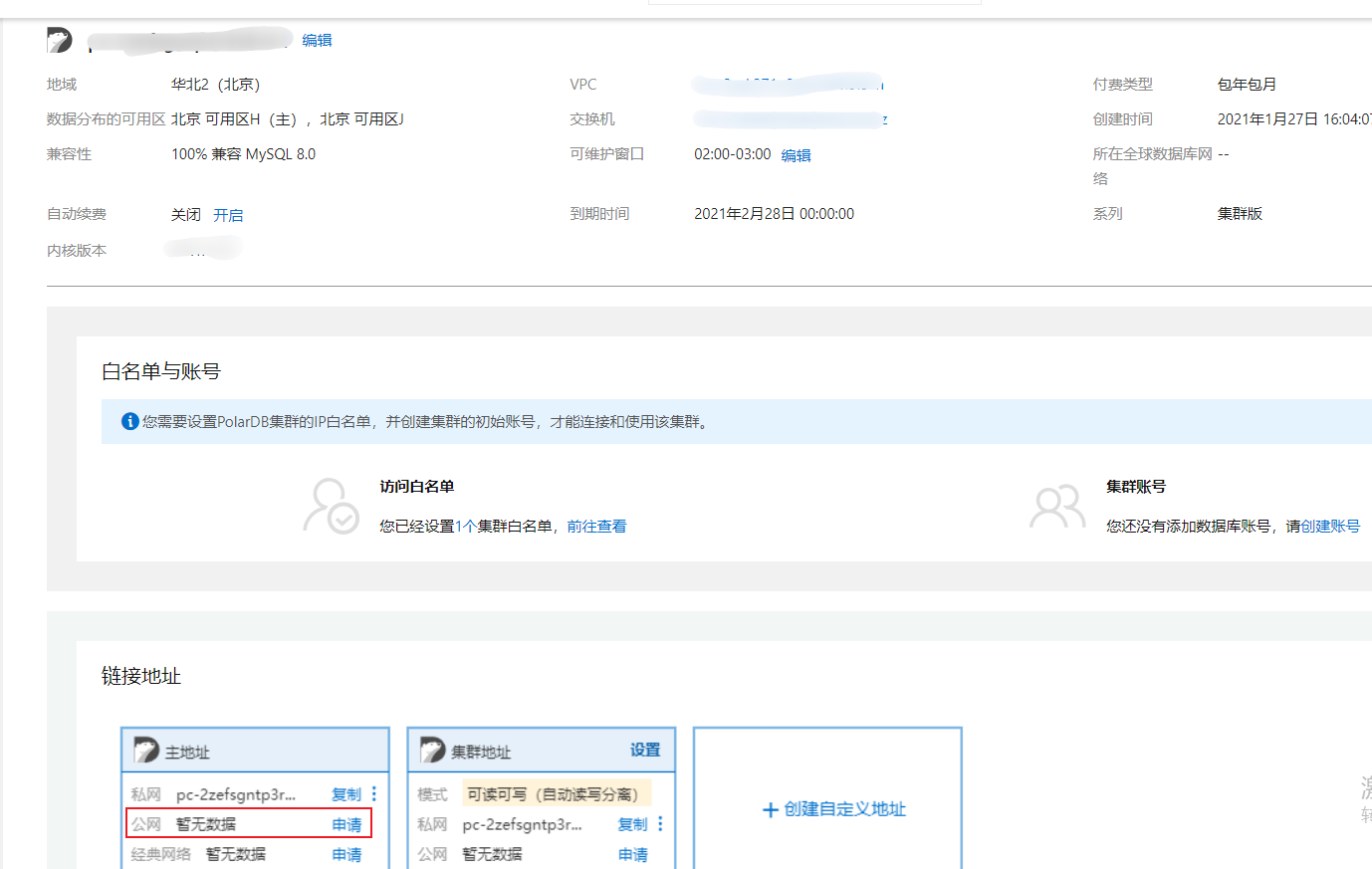Apply for classic network address 申请
Viewport: 1372px width, 869px height.
(346, 854)
